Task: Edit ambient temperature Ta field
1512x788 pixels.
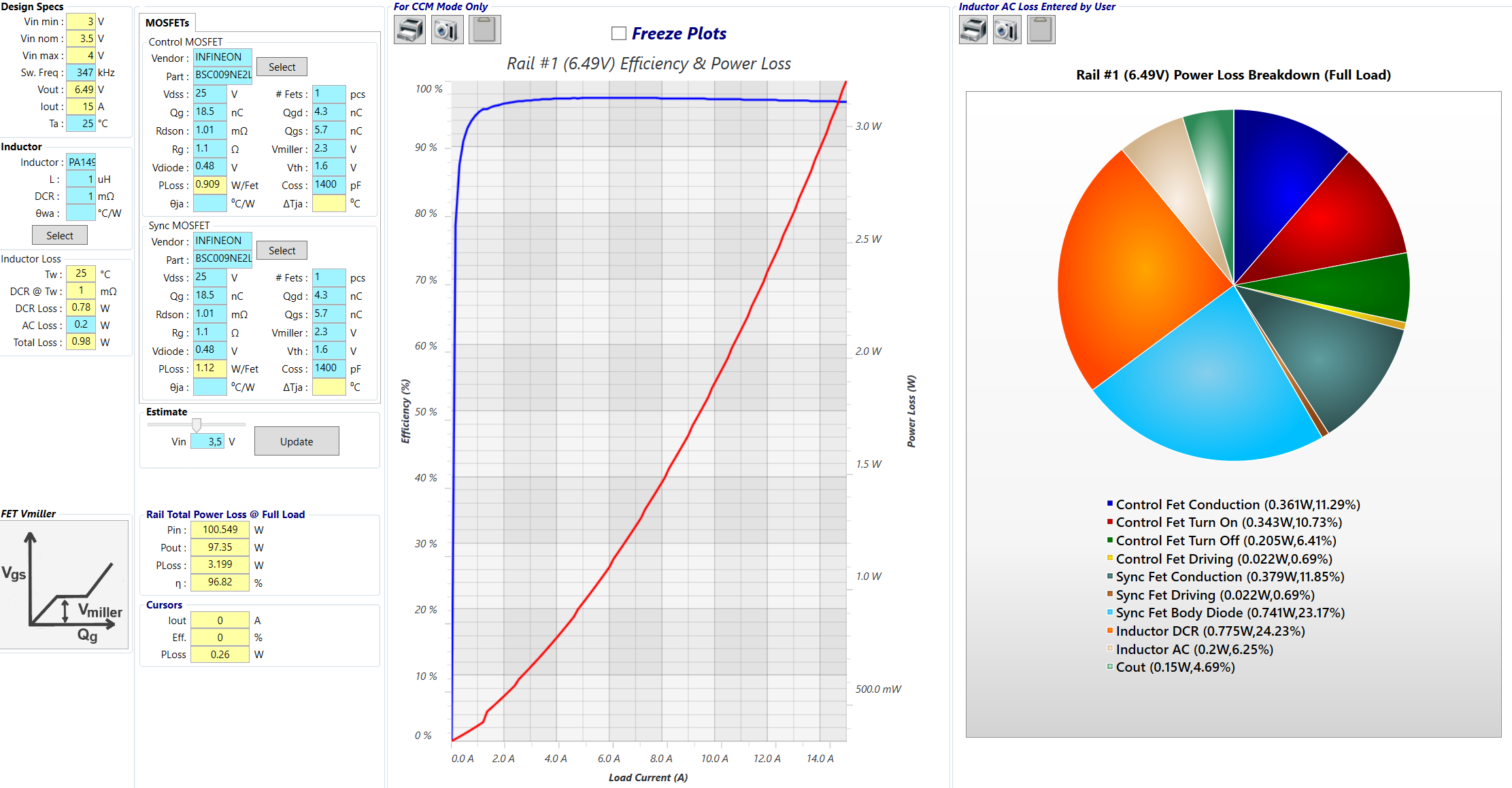Action: 81,124
